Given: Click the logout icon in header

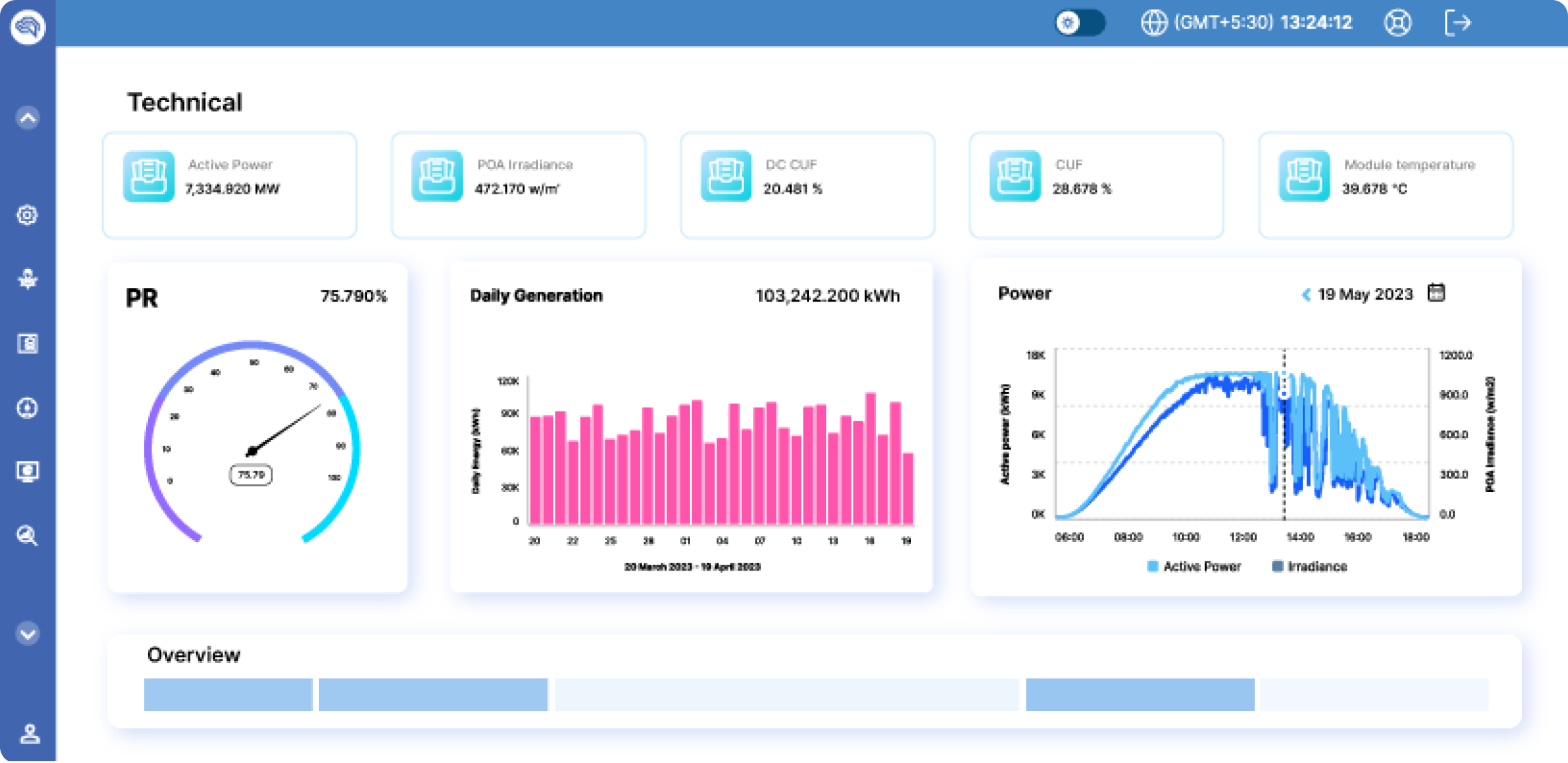Looking at the screenshot, I should 1457,23.
